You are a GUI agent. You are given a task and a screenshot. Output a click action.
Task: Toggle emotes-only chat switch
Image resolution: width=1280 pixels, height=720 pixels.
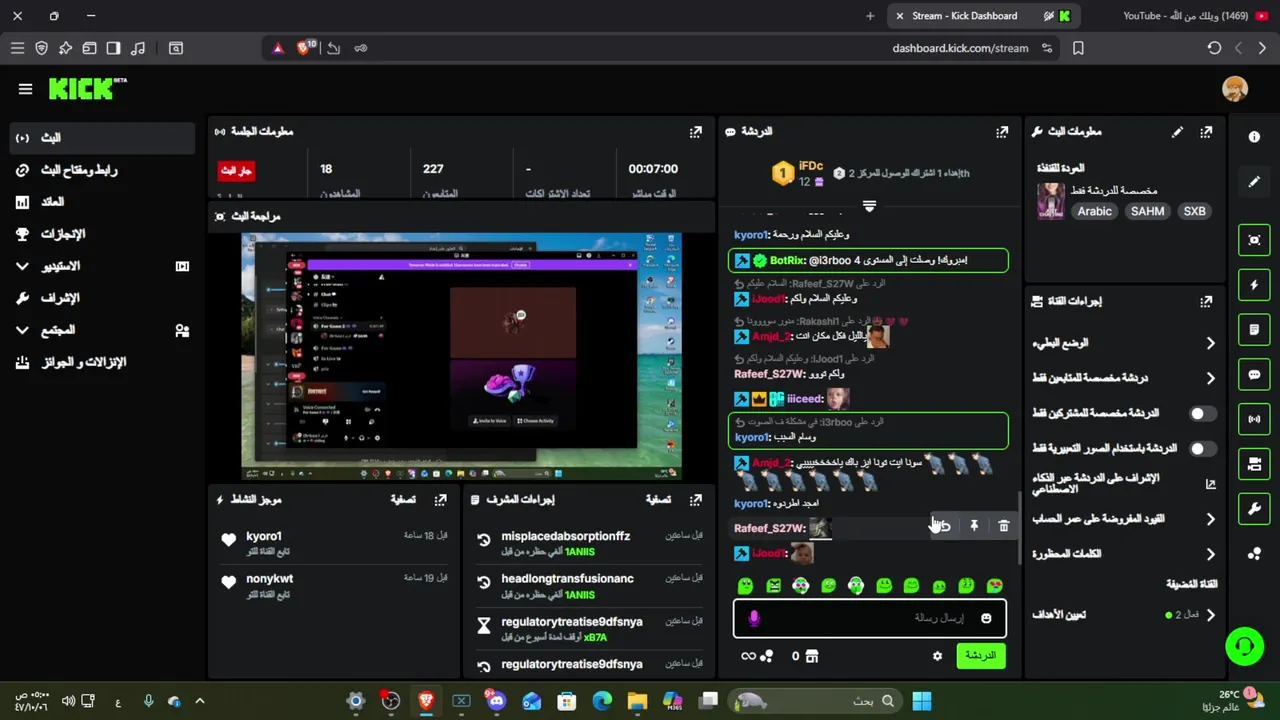point(1203,449)
